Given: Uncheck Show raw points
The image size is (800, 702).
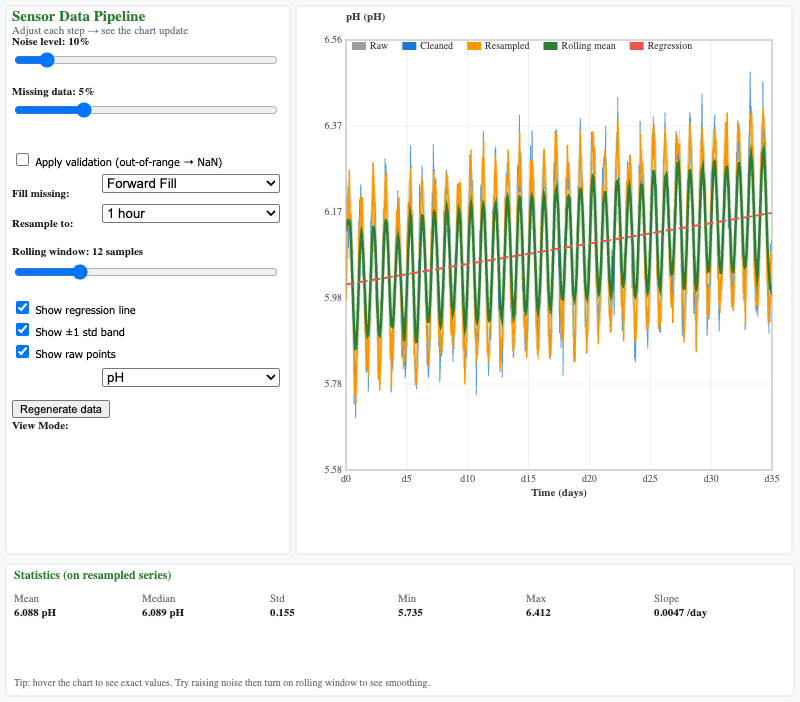Looking at the screenshot, I should [22, 352].
